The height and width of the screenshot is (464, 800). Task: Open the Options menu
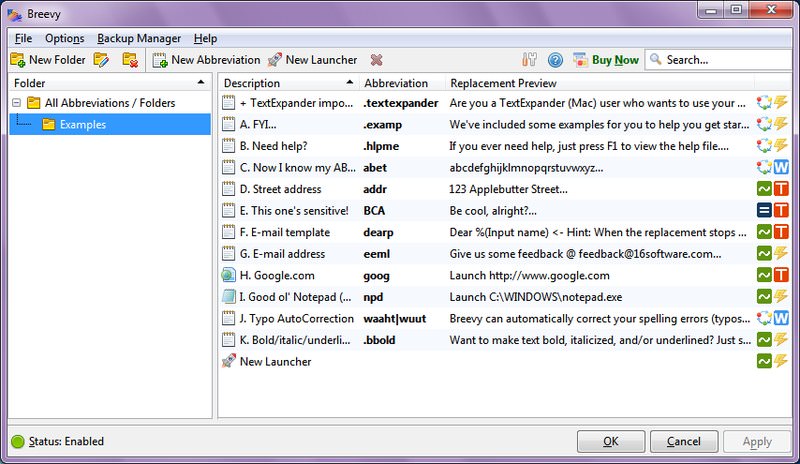pos(64,38)
